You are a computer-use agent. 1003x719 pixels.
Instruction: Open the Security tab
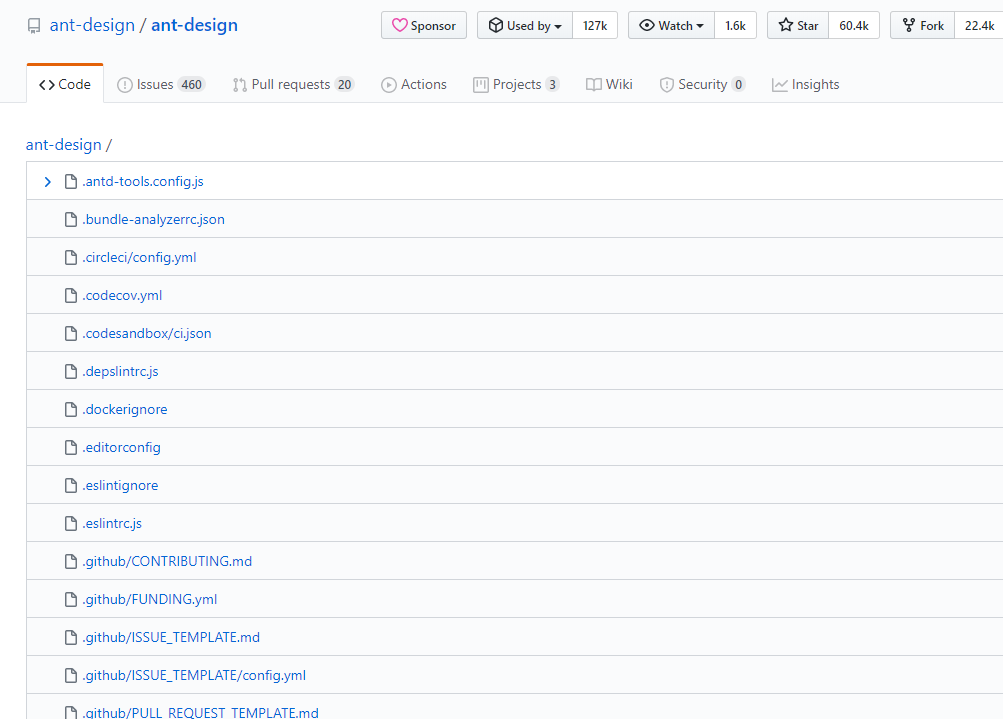click(702, 84)
